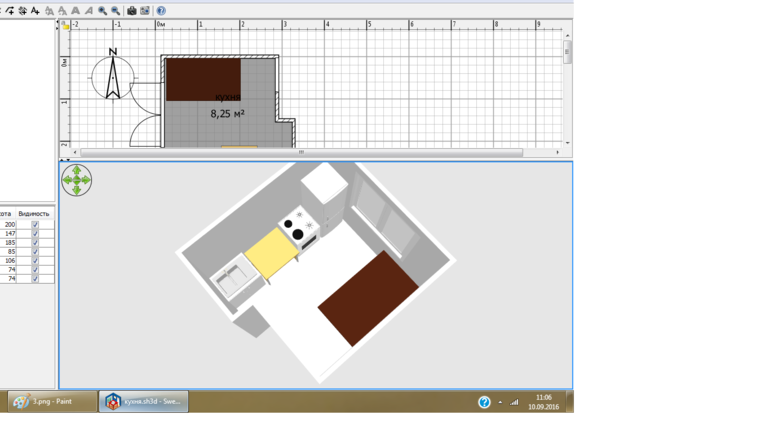Toggle visibility checkbox for height 185 row

point(35,243)
